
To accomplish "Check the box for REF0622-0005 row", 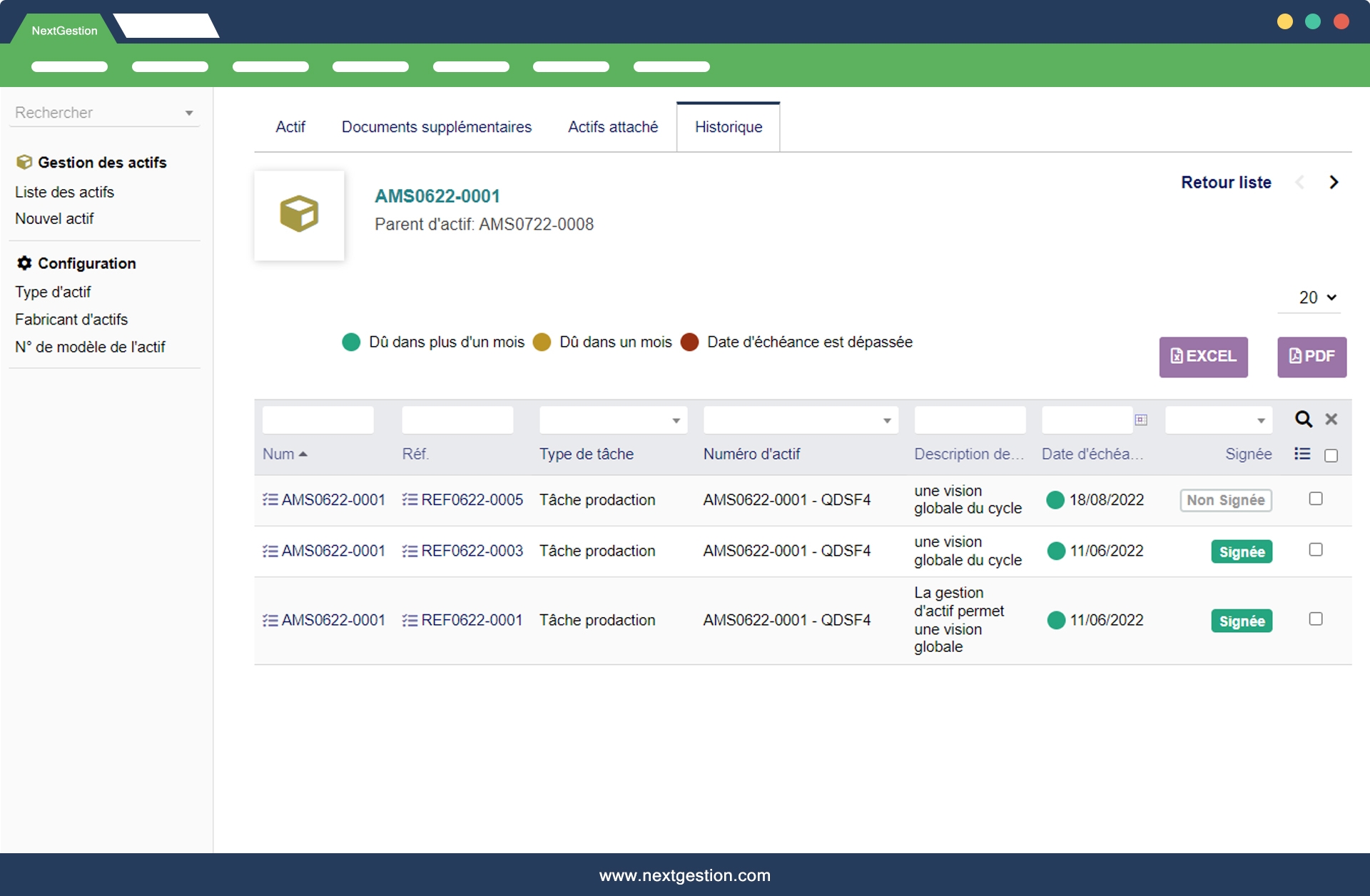I will pos(1316,499).
